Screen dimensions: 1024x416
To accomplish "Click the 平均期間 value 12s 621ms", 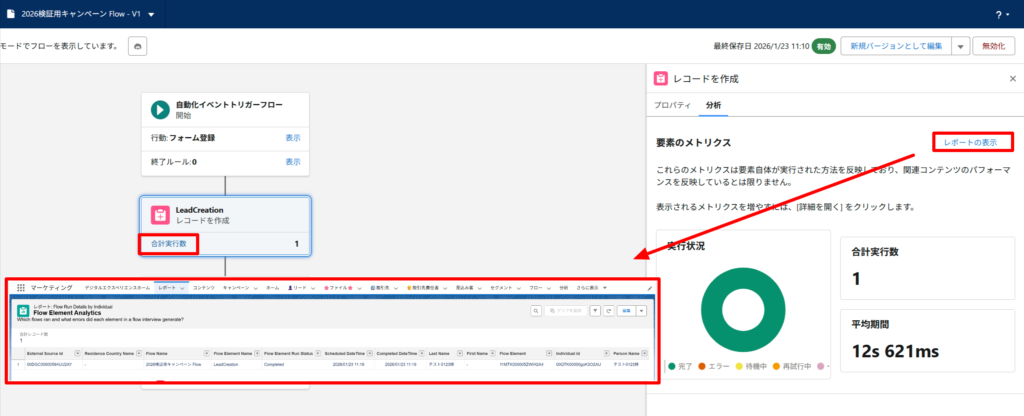I will pyautogui.click(x=895, y=351).
